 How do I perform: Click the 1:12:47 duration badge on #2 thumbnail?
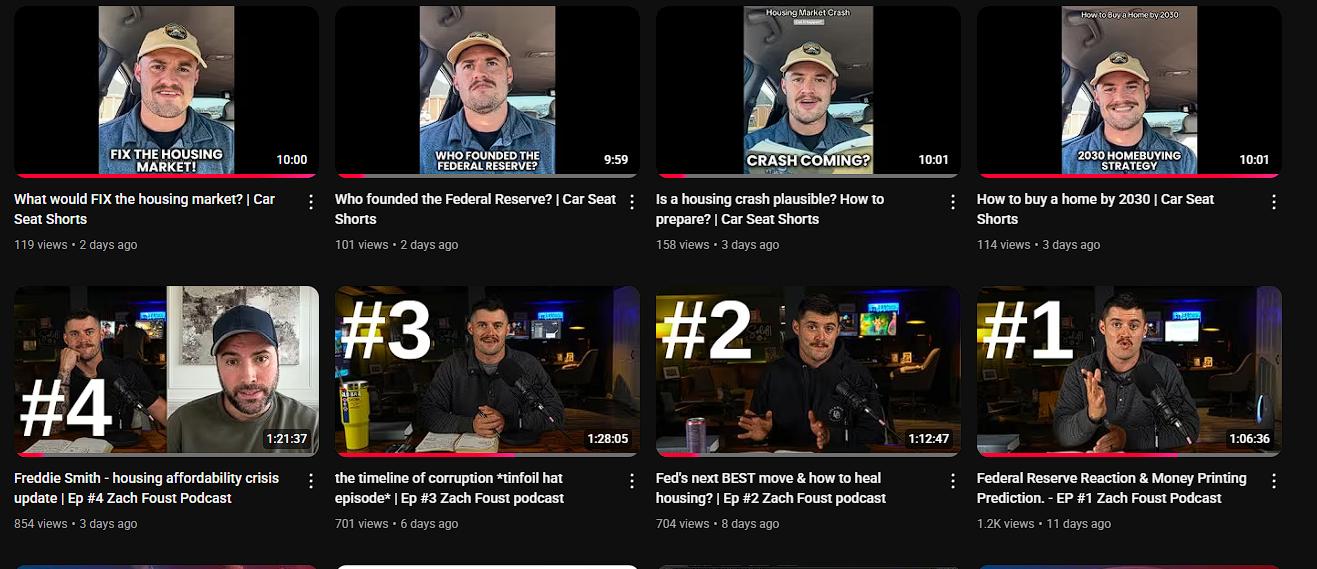click(929, 438)
